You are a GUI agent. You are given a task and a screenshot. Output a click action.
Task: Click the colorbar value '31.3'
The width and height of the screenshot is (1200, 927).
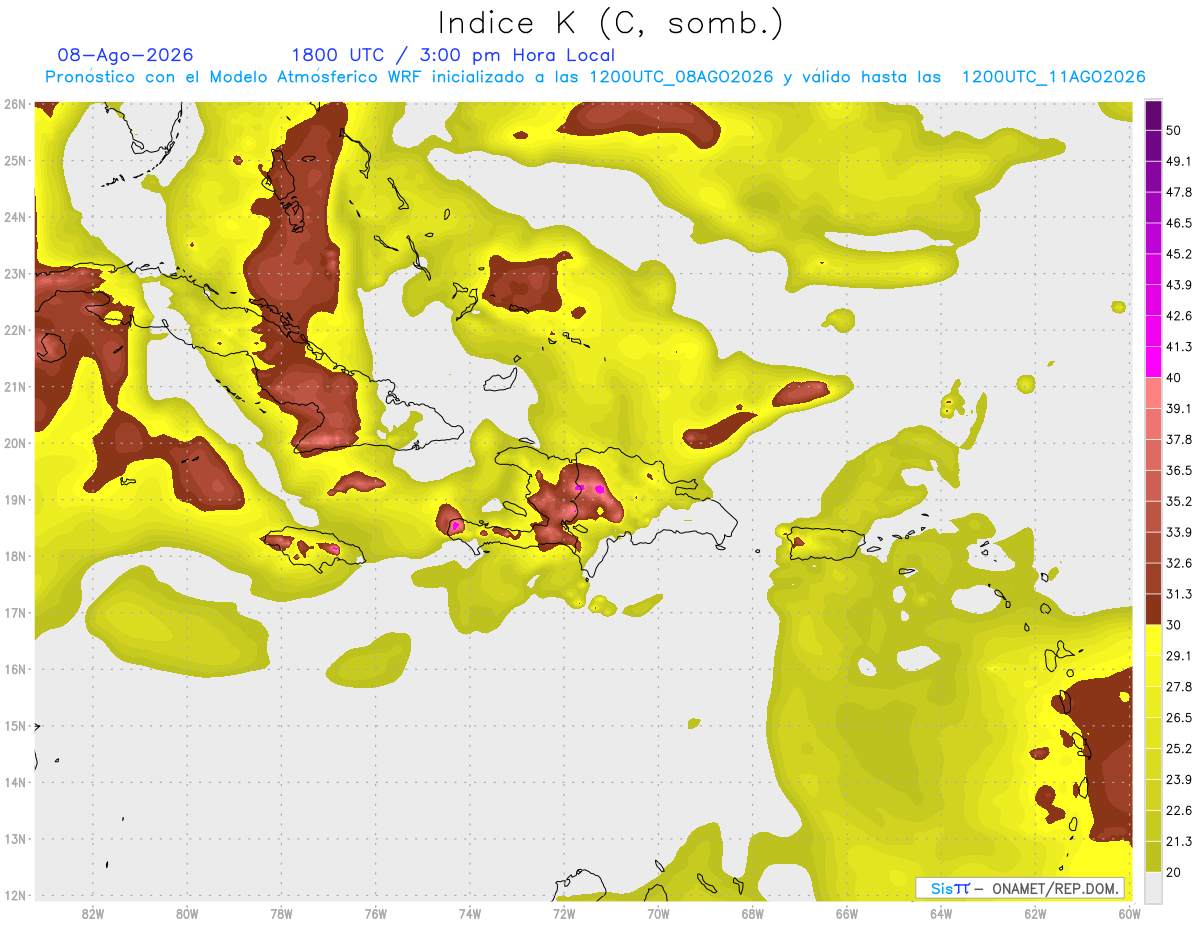[x=1178, y=594]
